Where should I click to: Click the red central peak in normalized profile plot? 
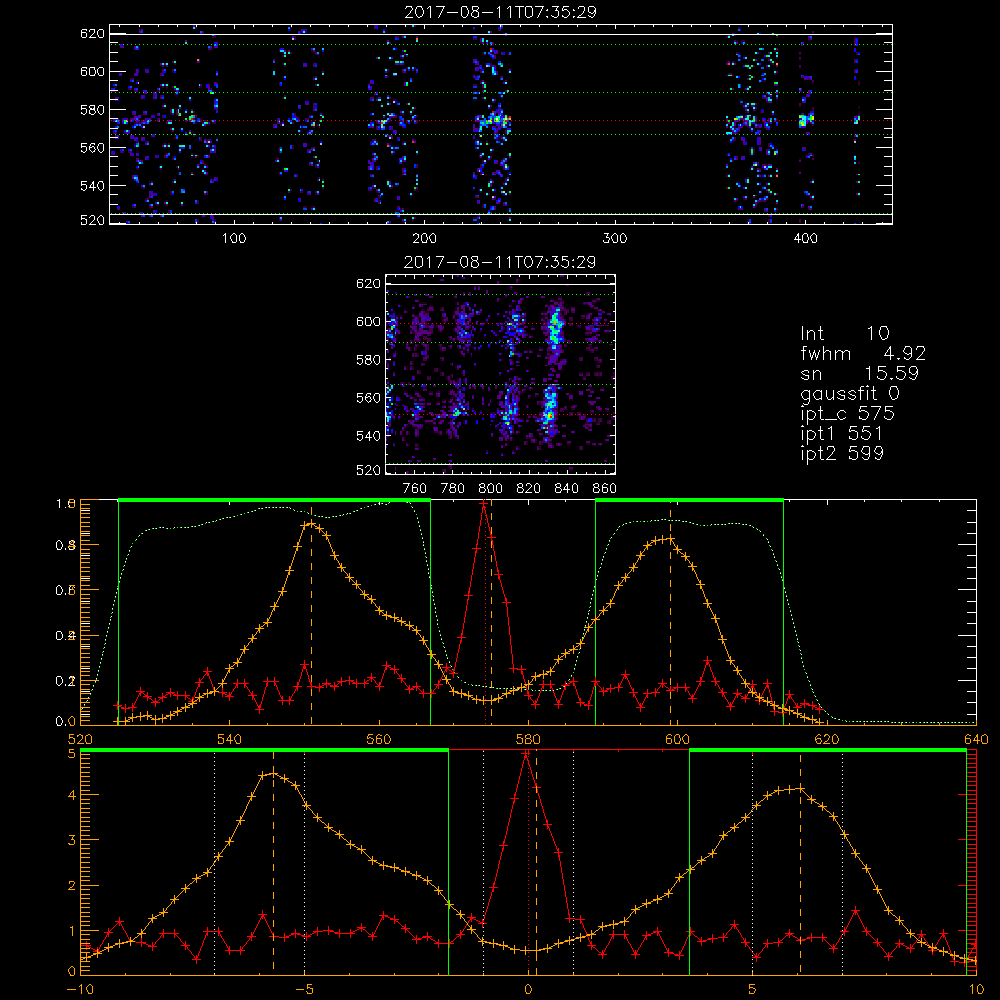[x=484, y=504]
